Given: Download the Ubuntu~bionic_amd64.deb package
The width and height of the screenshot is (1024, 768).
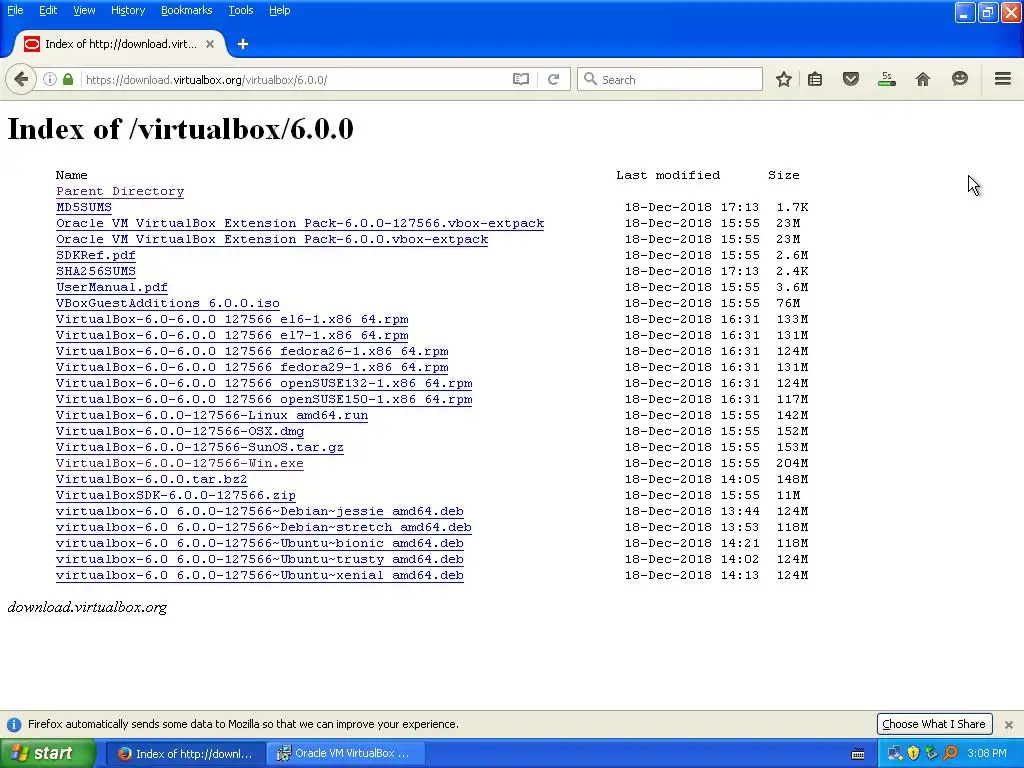Looking at the screenshot, I should coord(260,543).
